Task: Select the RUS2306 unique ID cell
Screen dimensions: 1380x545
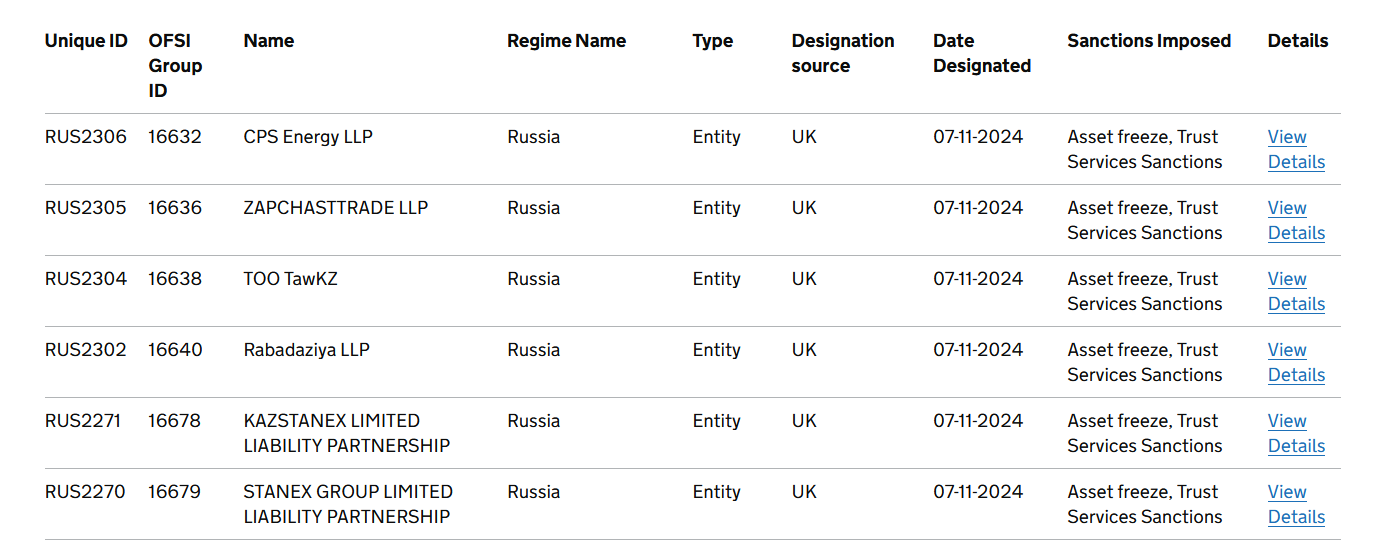Action: [86, 137]
